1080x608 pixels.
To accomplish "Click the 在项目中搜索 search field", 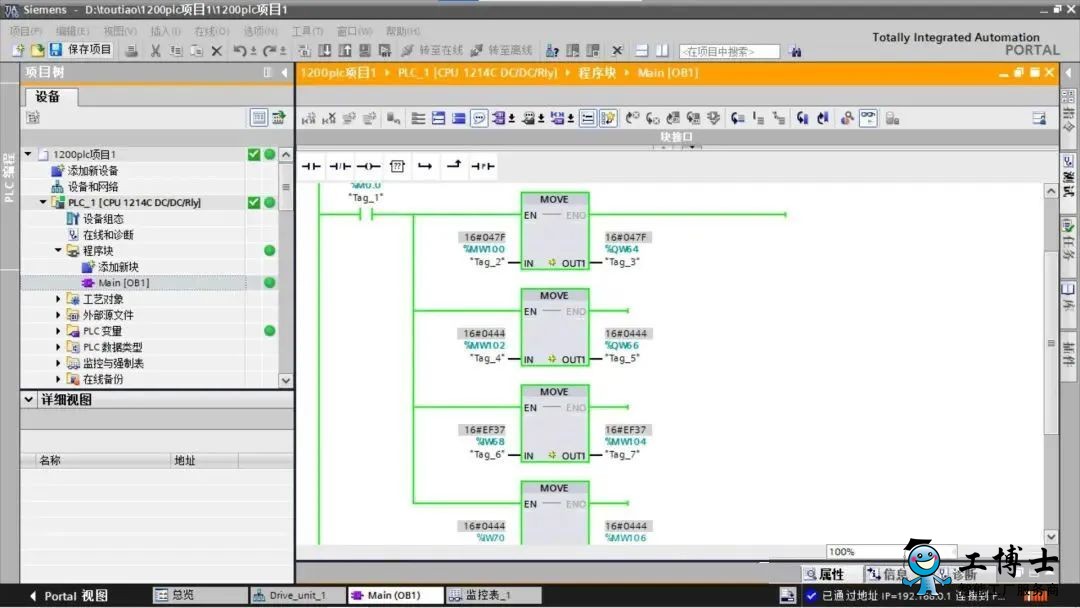I will pos(729,52).
